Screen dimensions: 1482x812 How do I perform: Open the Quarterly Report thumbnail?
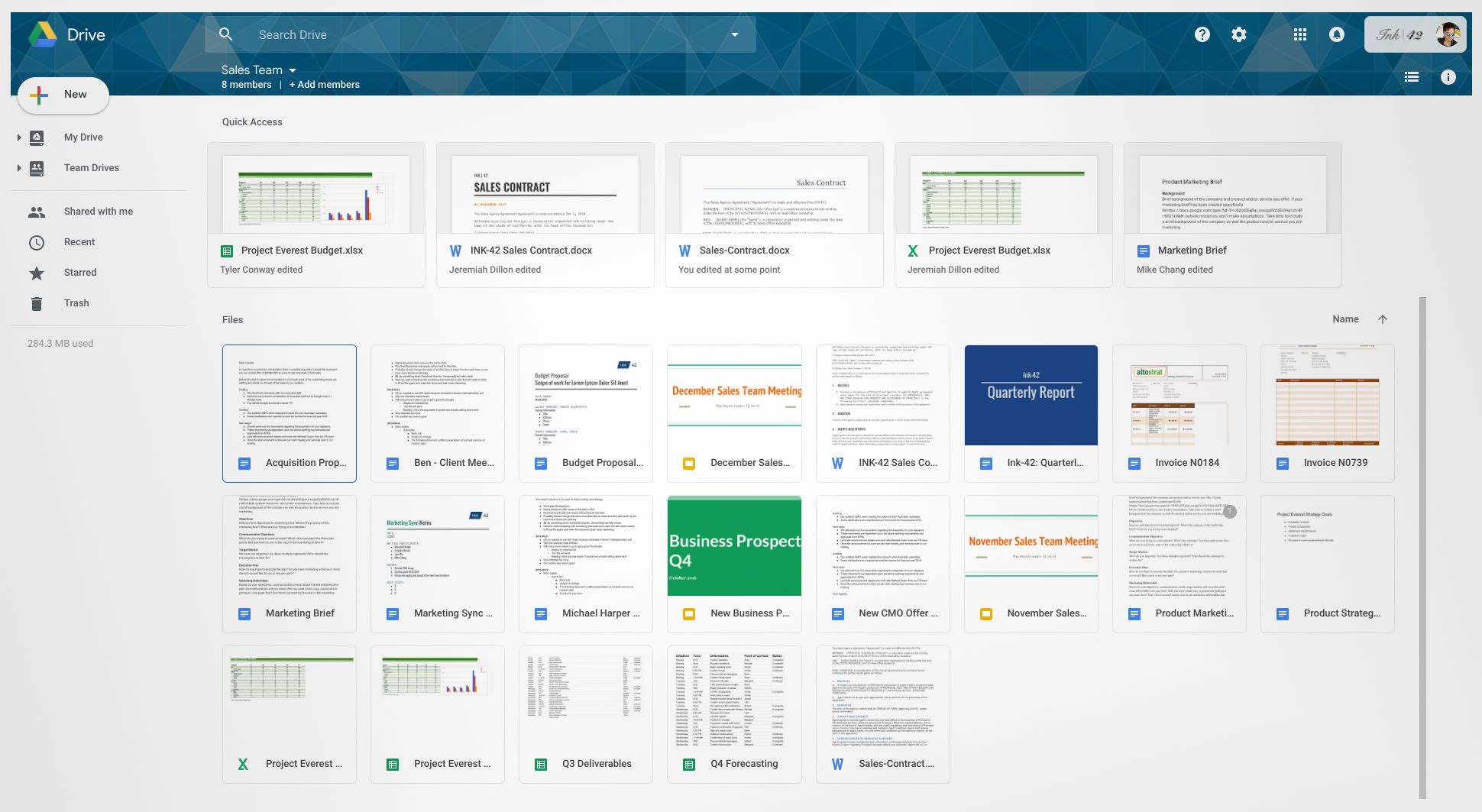point(1031,395)
